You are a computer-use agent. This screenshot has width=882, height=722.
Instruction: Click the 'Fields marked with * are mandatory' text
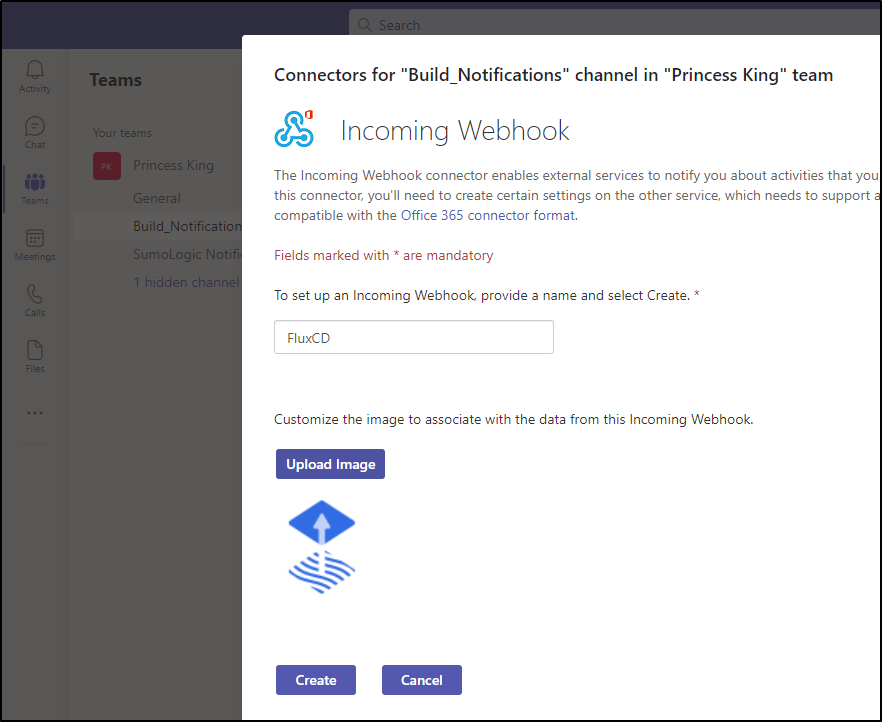pos(384,255)
